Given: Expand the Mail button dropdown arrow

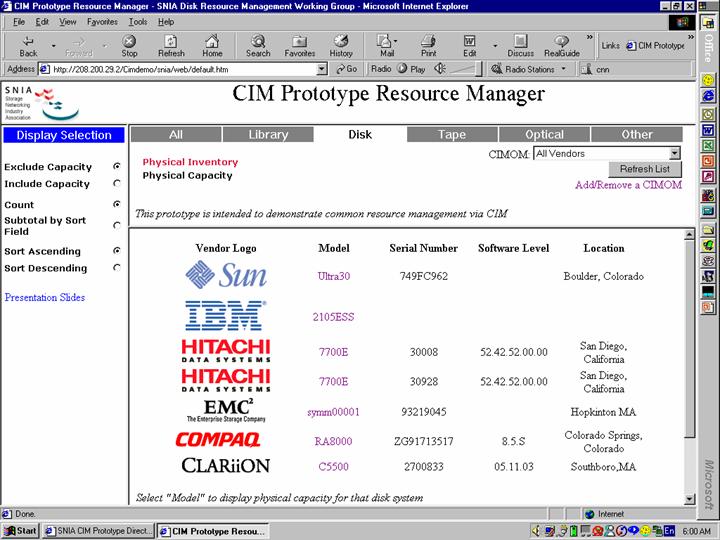Looking at the screenshot, I should (x=395, y=40).
